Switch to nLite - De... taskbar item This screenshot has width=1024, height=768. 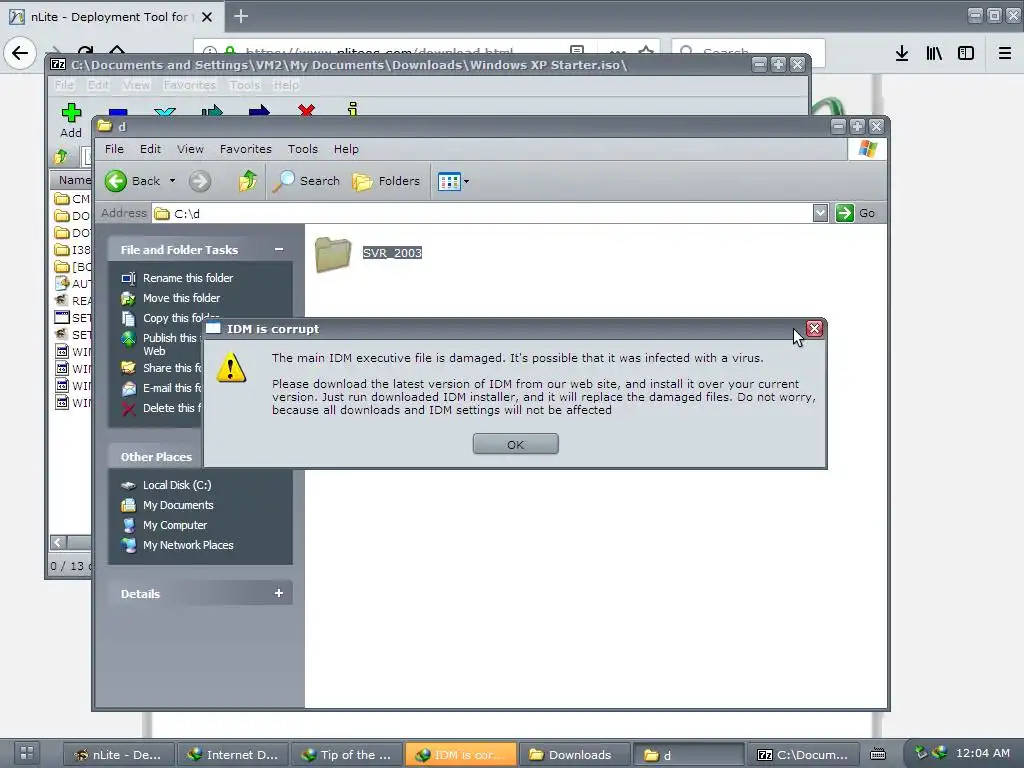119,755
